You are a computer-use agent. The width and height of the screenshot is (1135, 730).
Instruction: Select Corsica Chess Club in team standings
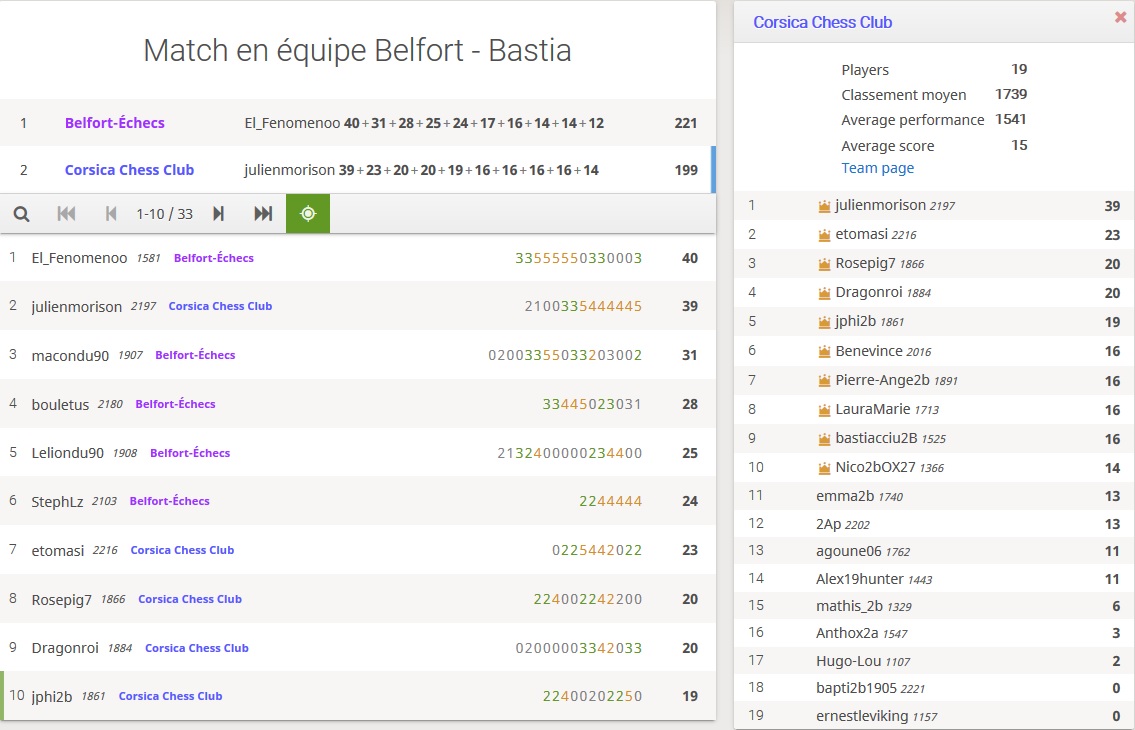[x=129, y=169]
